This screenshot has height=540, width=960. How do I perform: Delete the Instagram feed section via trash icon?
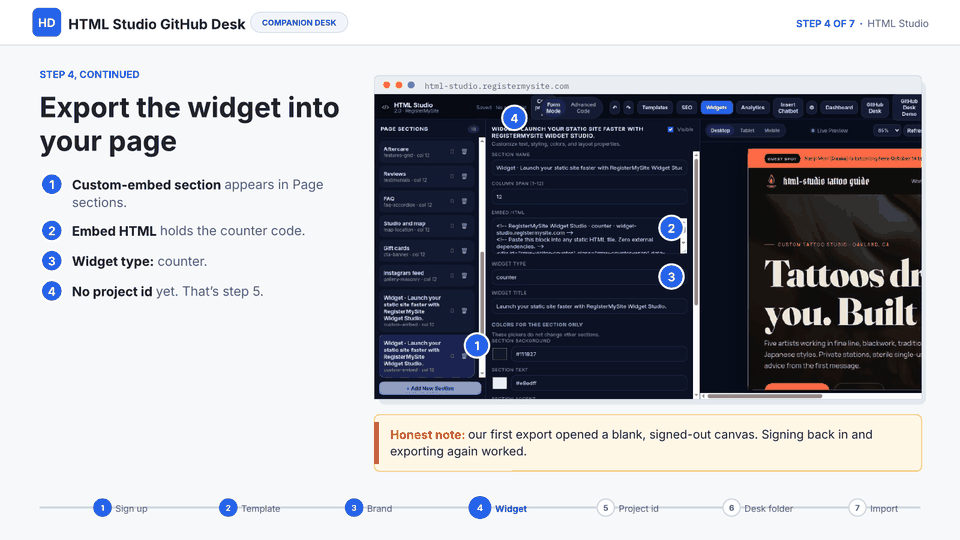pos(464,276)
